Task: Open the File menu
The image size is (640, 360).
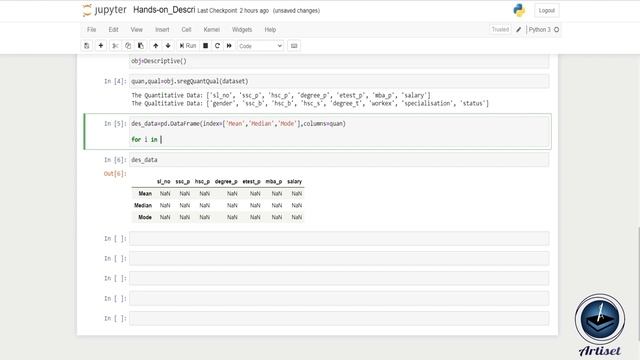Action: pos(91,30)
